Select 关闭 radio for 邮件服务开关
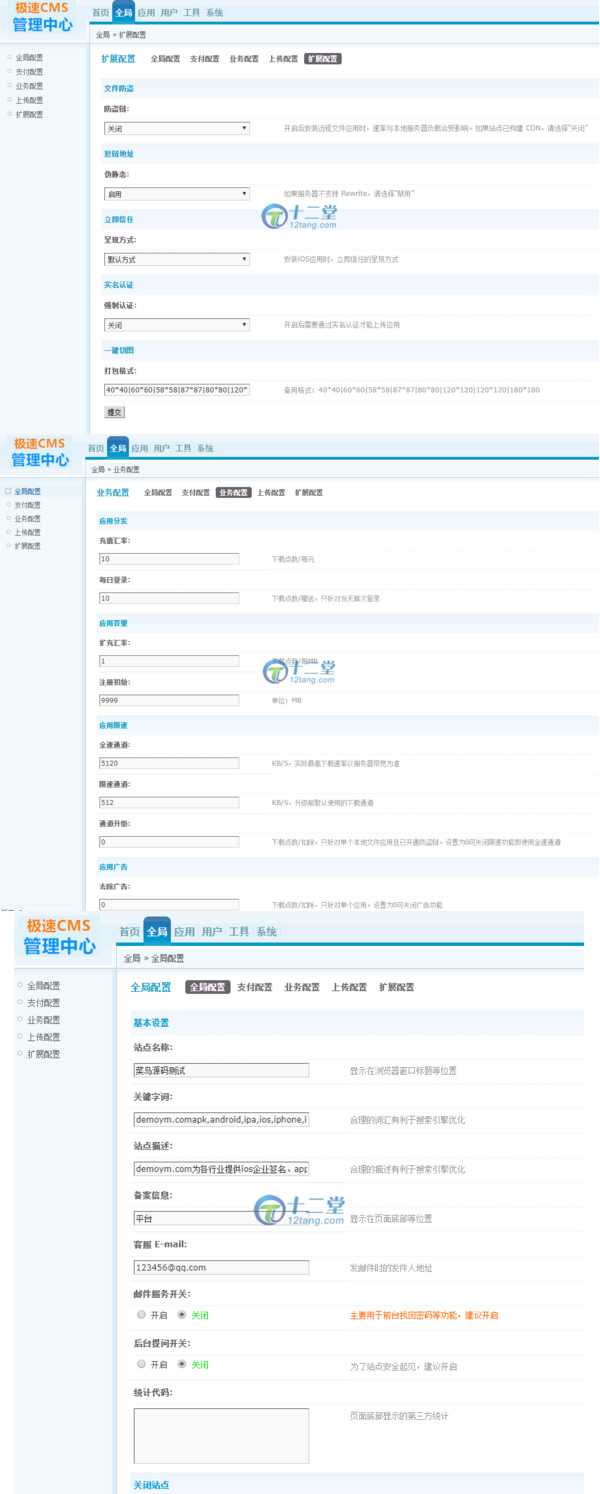 tap(181, 1315)
